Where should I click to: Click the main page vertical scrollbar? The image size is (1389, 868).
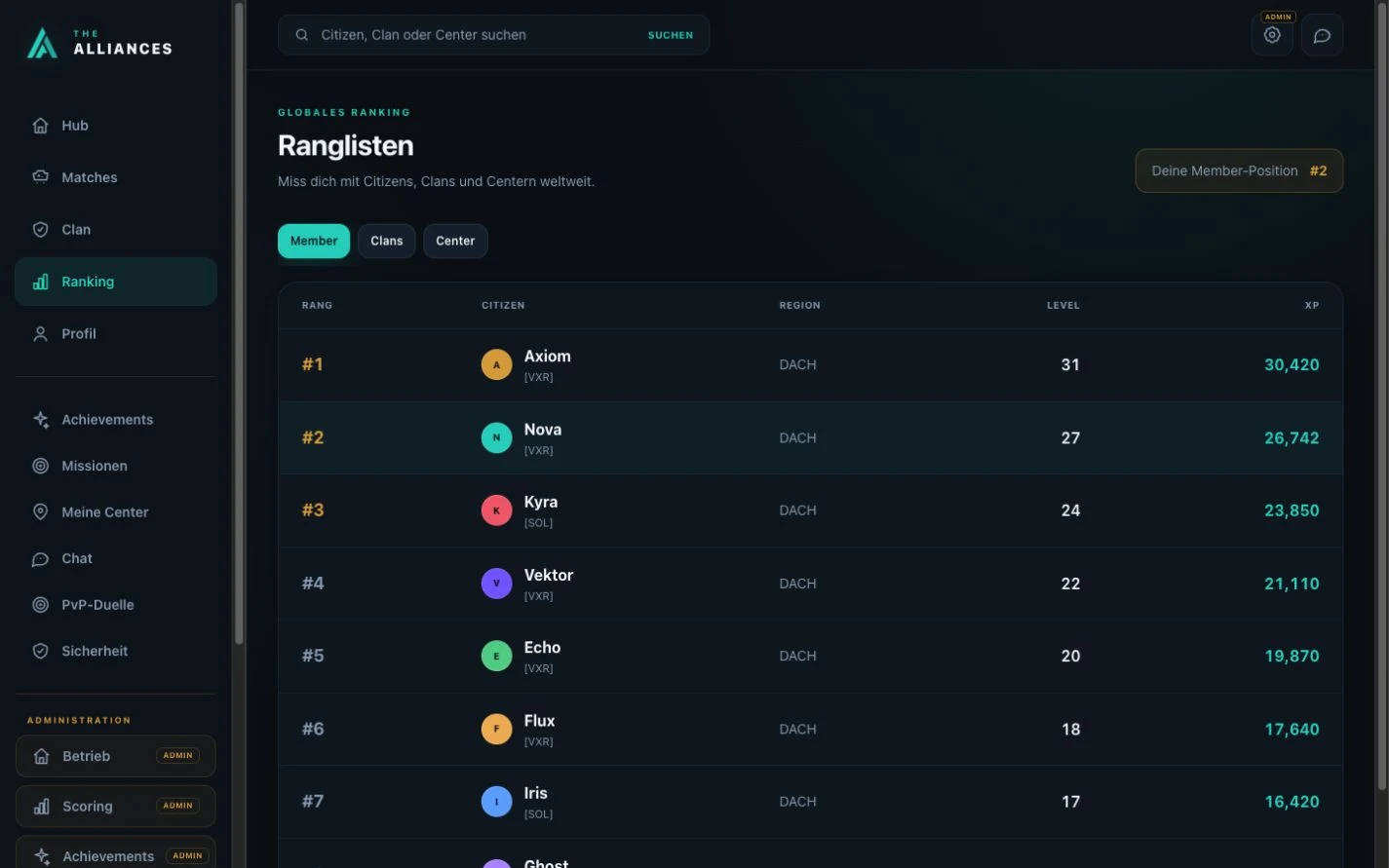(1383, 395)
